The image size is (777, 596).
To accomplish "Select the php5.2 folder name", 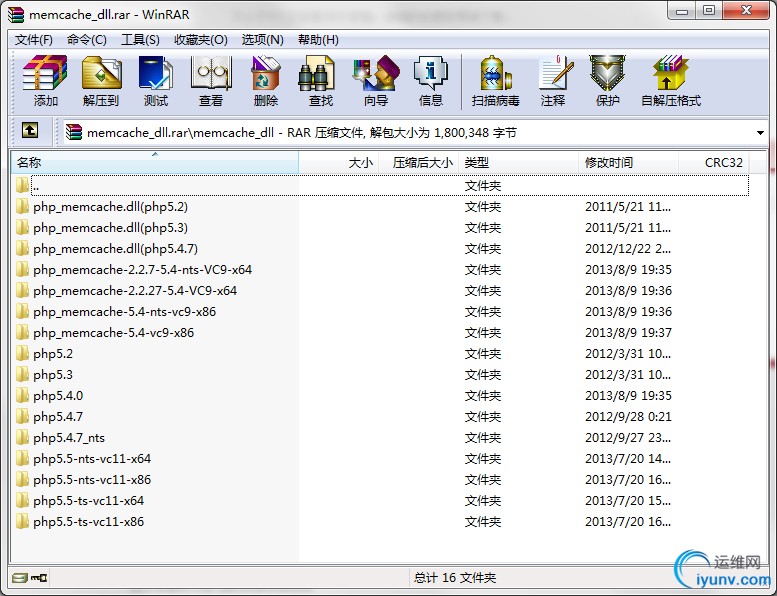I will [53, 354].
